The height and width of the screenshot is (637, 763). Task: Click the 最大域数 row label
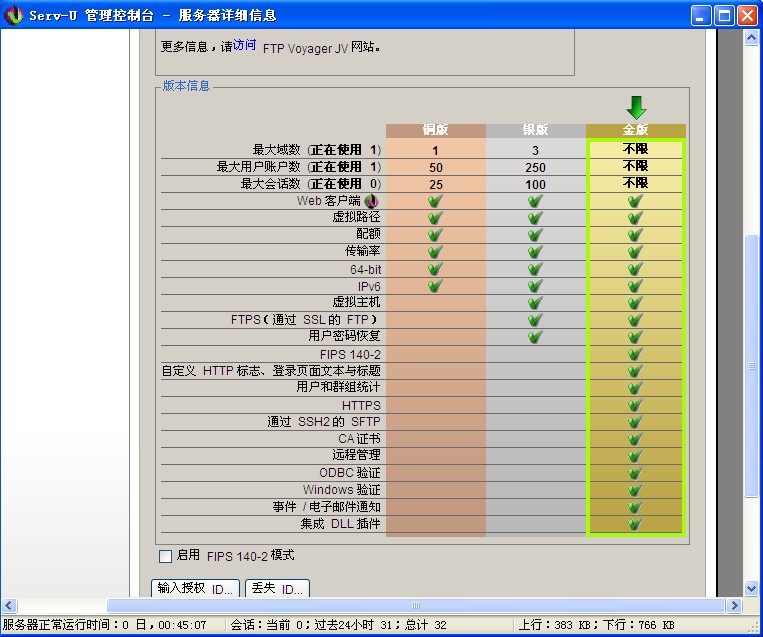coord(316,150)
